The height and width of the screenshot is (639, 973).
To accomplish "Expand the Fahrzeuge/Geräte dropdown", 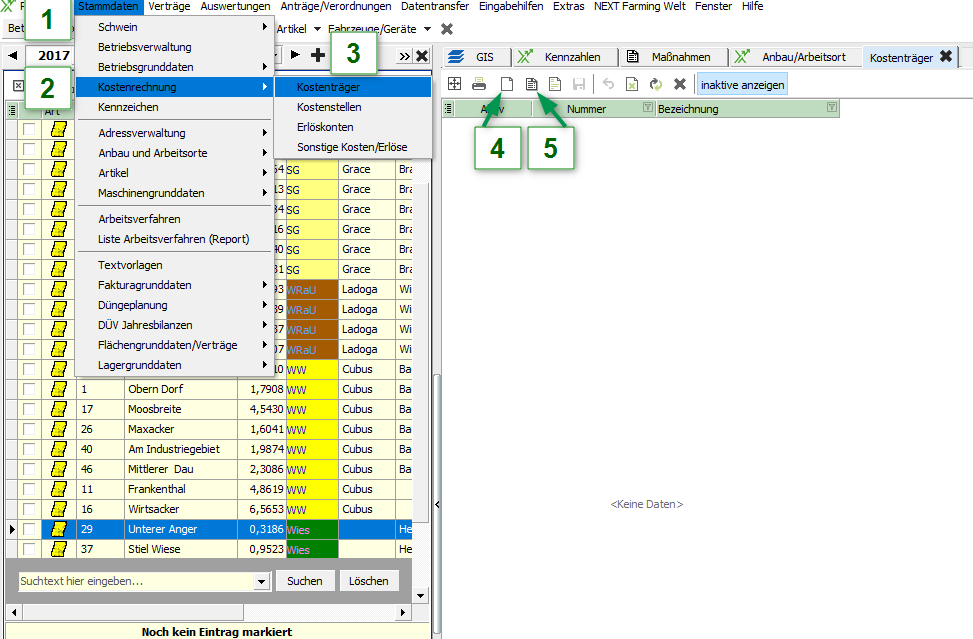I will [427, 29].
